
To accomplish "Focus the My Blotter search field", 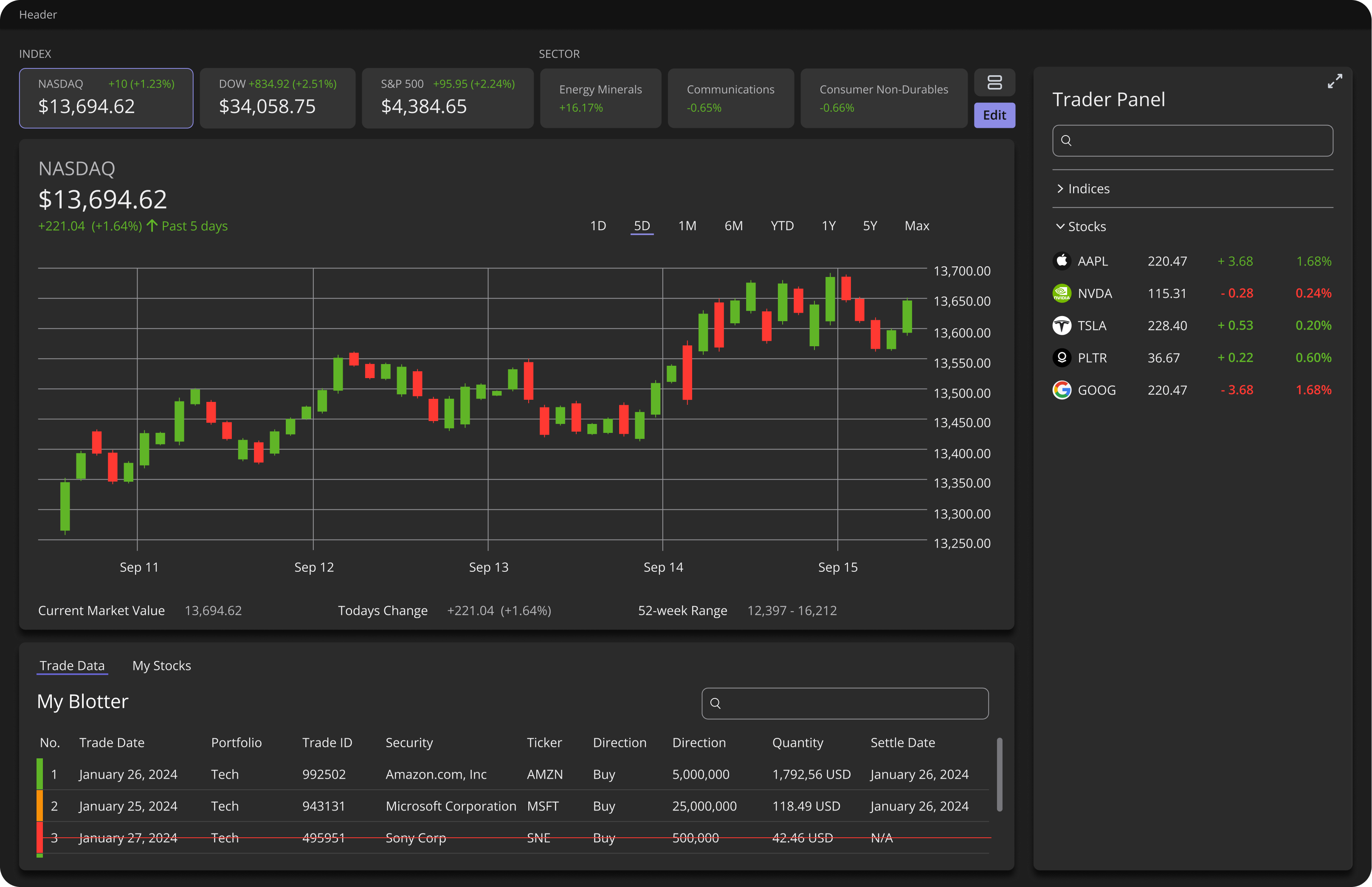I will pyautogui.click(x=845, y=703).
